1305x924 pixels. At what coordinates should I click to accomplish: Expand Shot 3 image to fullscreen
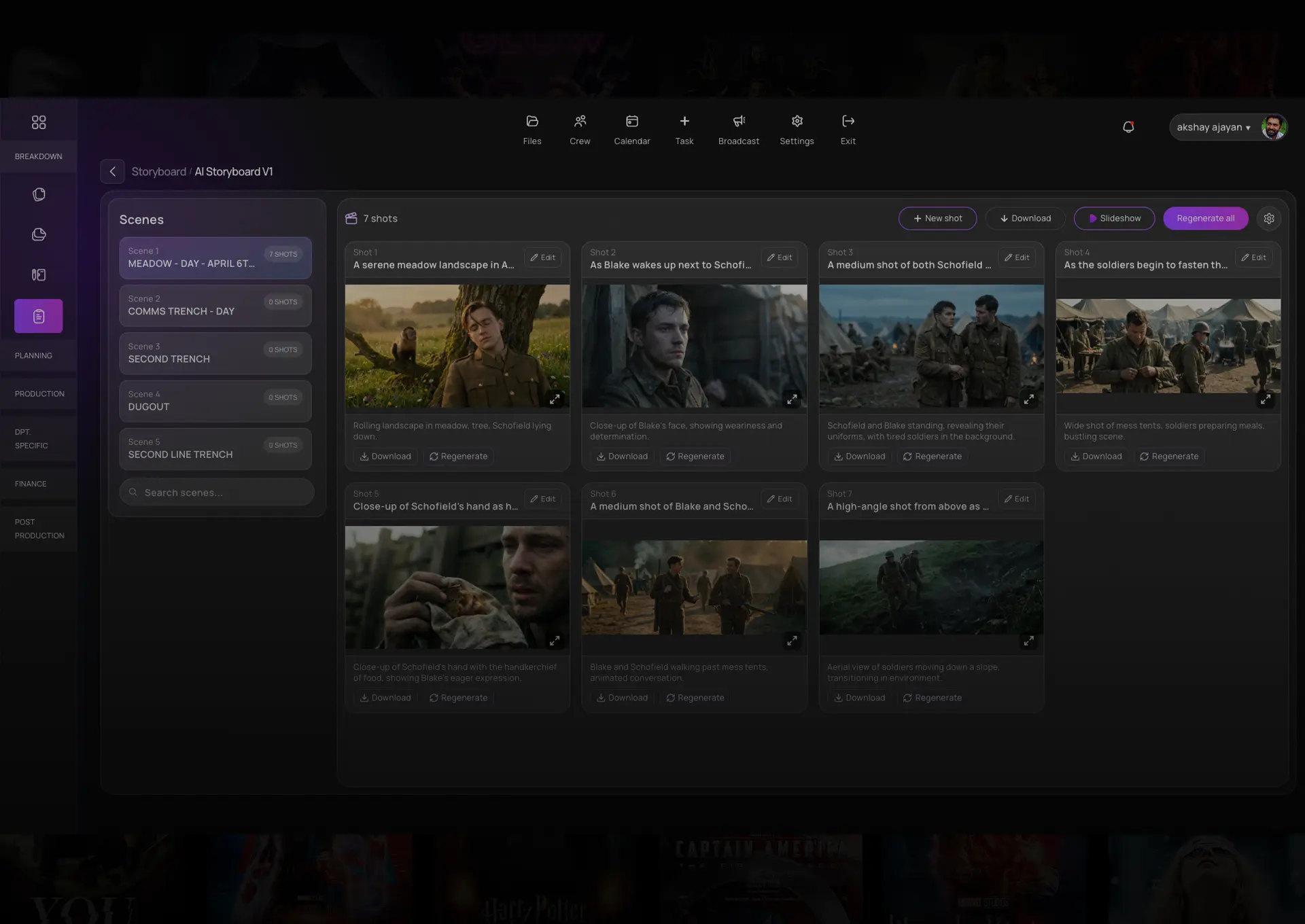tap(1029, 399)
